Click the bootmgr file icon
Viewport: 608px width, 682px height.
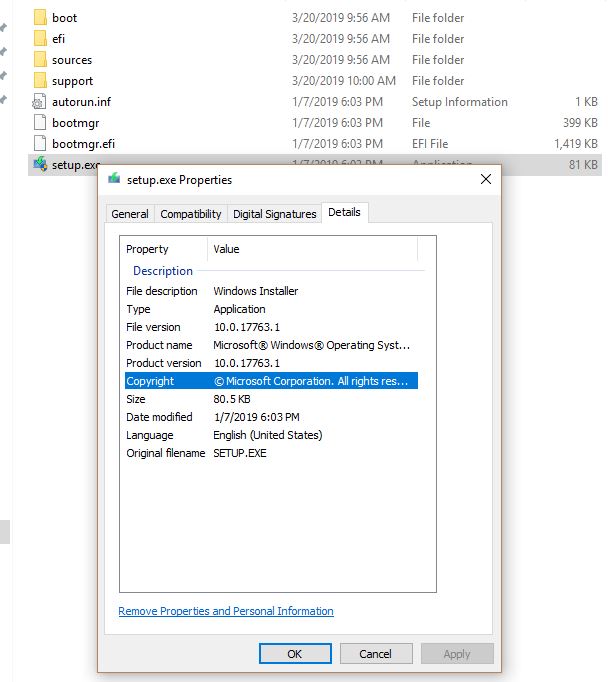[40, 122]
